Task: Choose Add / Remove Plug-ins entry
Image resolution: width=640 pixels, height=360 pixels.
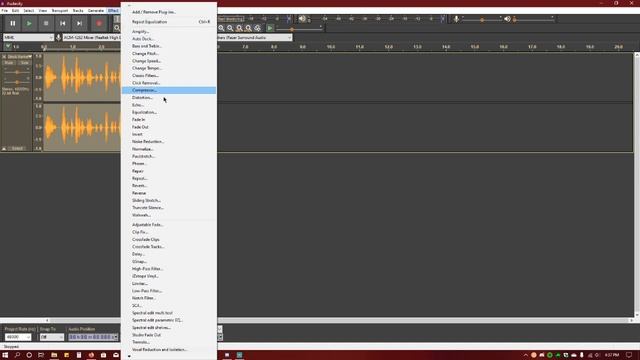Action: (x=169, y=12)
